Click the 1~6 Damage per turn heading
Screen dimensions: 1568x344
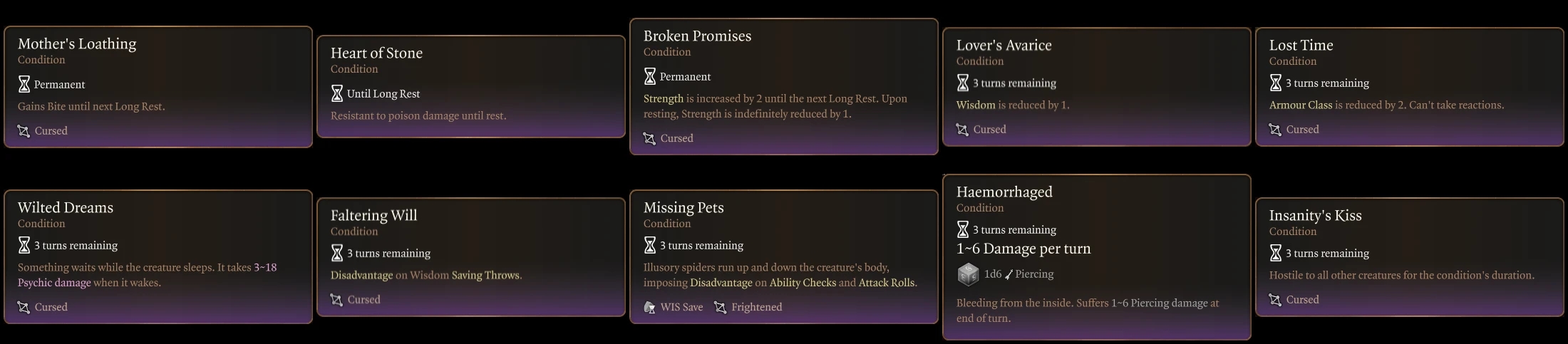pyautogui.click(x=1023, y=249)
